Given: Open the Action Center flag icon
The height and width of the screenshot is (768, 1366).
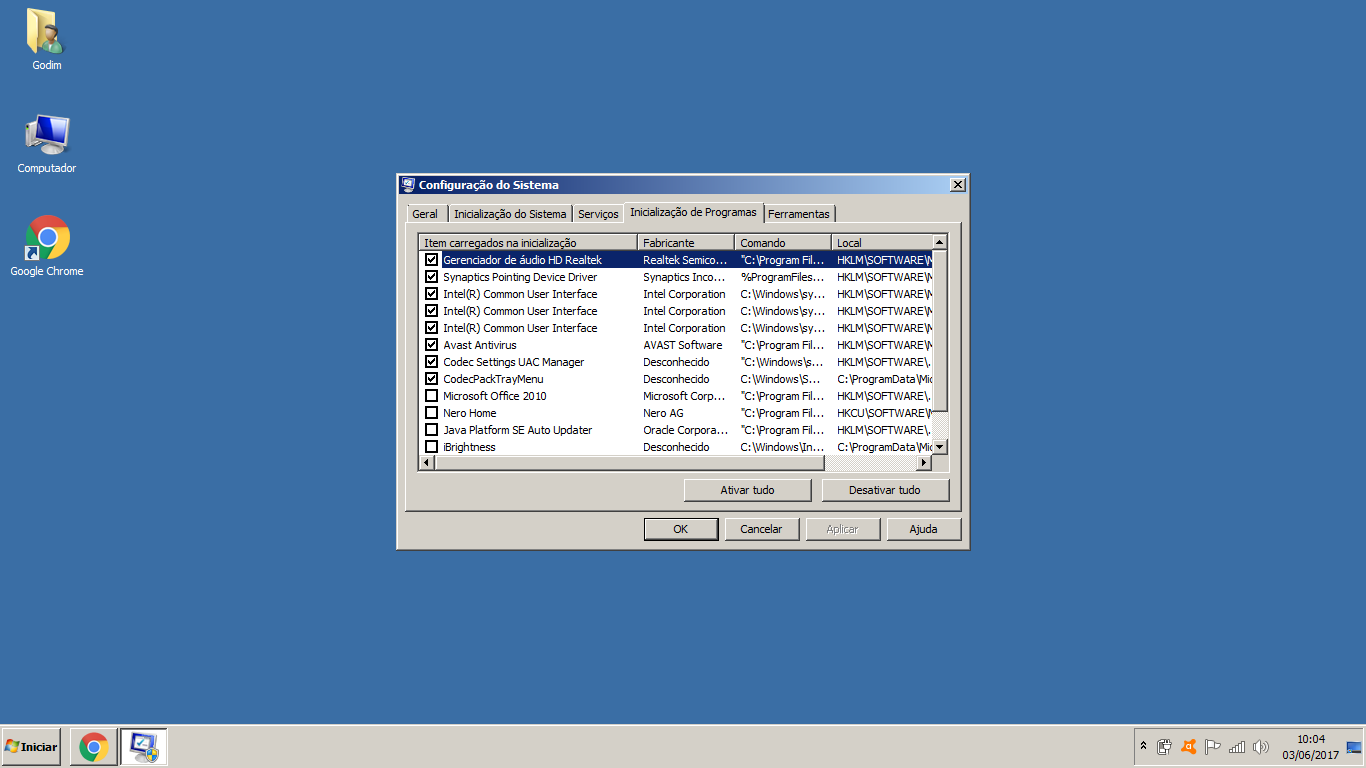Looking at the screenshot, I should (1213, 747).
